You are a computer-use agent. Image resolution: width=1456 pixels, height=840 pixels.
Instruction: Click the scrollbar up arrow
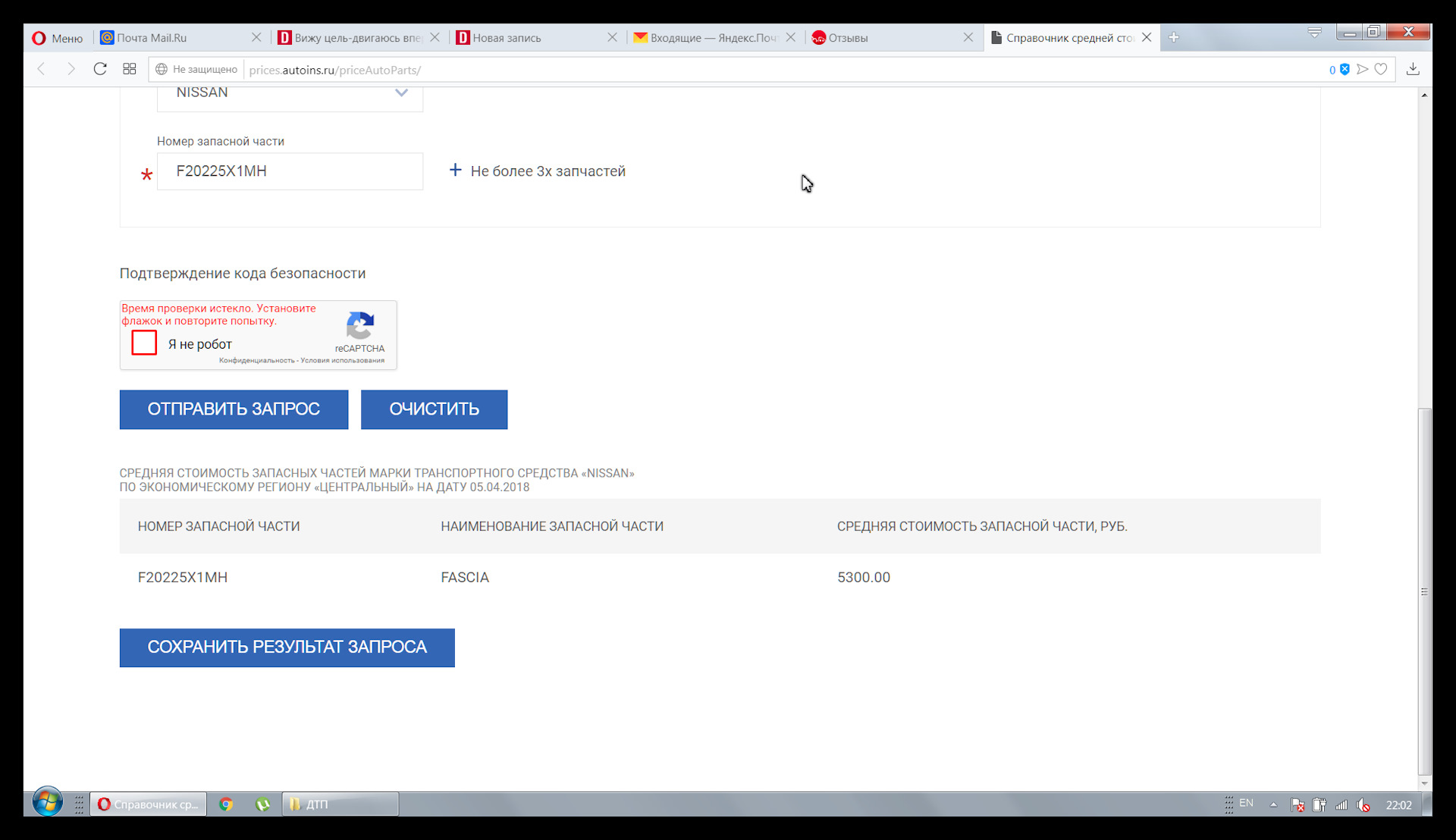(1425, 95)
